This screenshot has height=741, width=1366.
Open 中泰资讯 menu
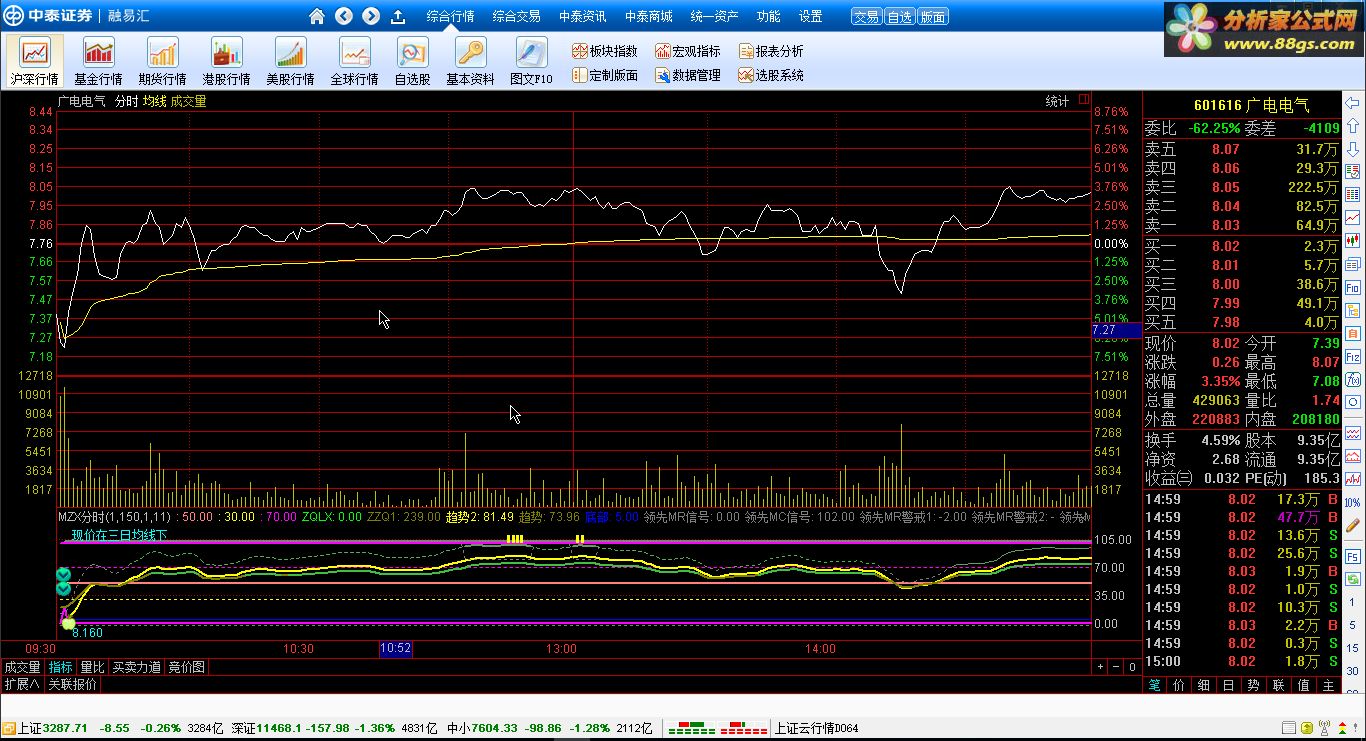582,16
